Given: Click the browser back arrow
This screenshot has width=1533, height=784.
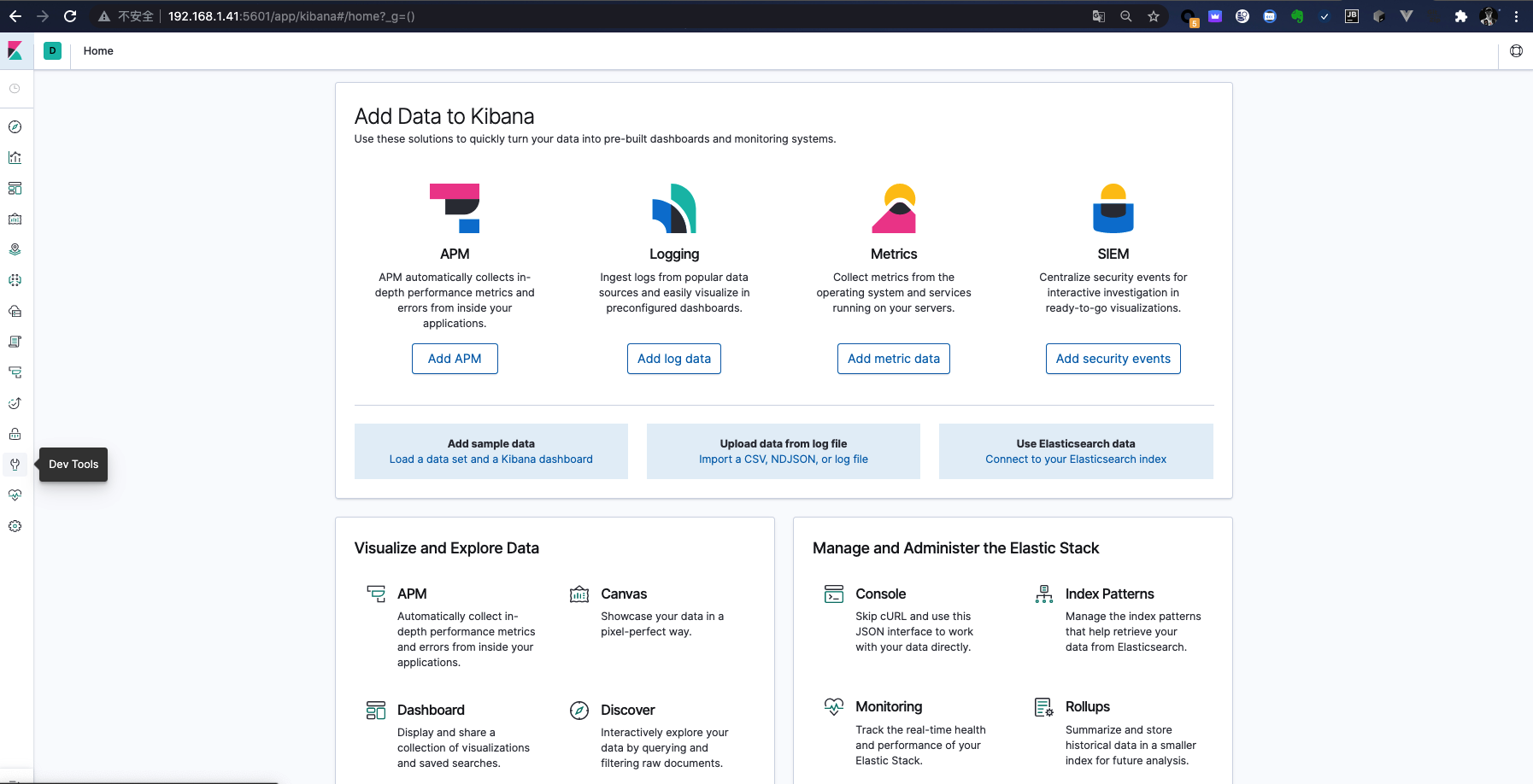Looking at the screenshot, I should (x=15, y=16).
